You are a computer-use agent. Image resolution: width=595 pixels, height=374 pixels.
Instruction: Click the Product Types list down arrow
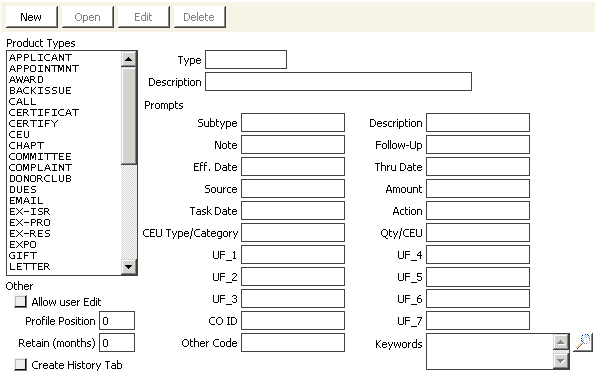coord(129,267)
